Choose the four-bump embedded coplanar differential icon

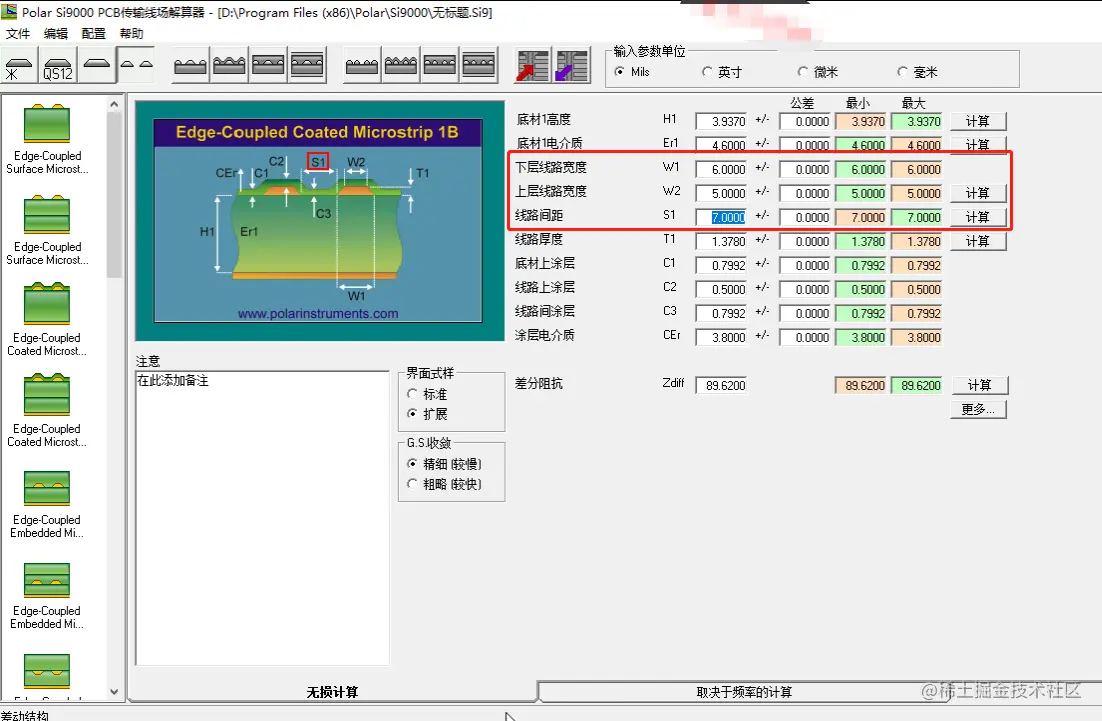(440, 66)
